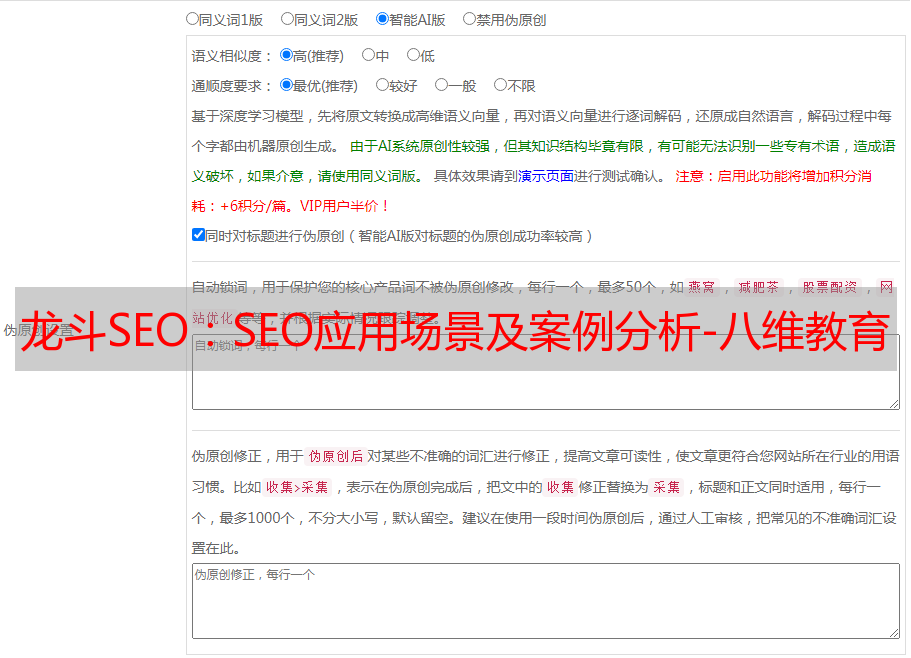911x658 pixels.
Task: Click the 语义相似度 label
Action: click(x=232, y=56)
